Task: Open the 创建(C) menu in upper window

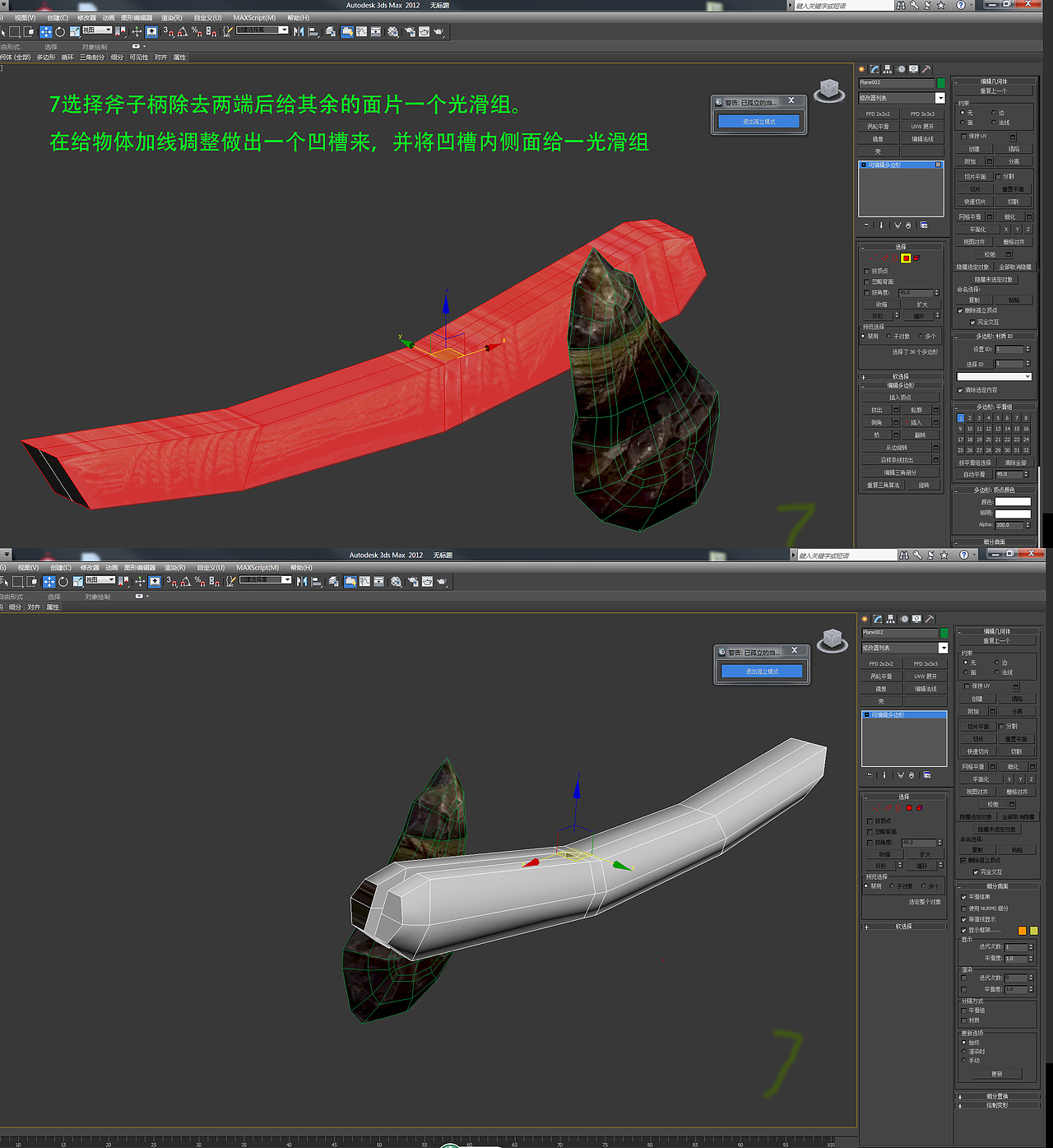Action: tap(58, 17)
